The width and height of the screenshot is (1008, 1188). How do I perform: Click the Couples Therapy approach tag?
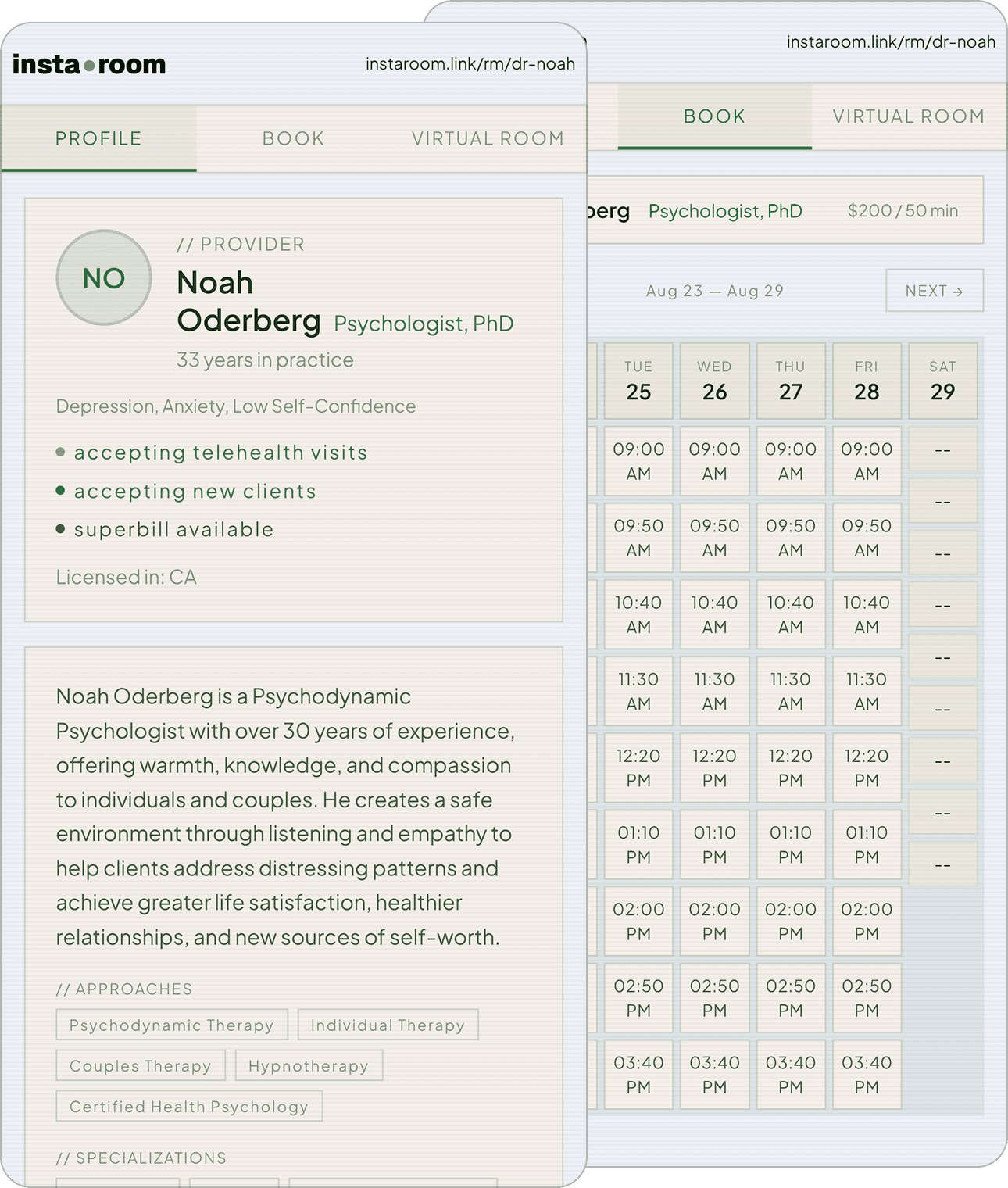[141, 1065]
